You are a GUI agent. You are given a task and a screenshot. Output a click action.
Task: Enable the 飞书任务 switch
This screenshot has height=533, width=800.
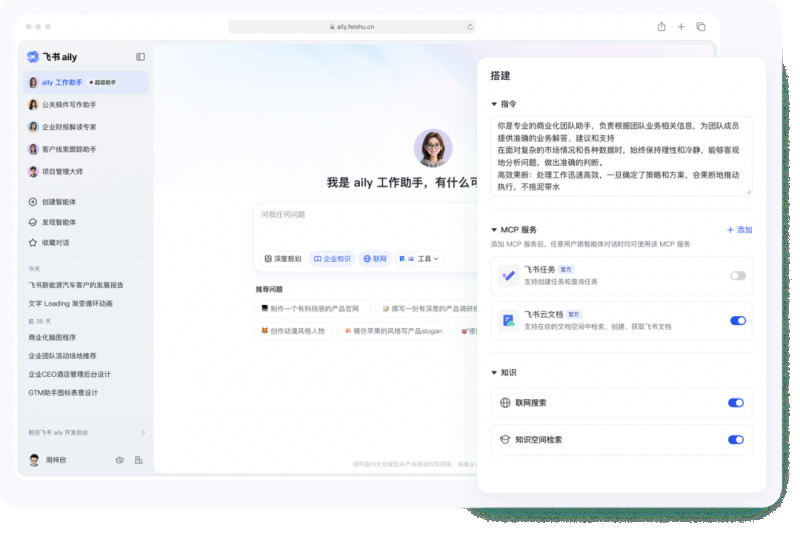pyautogui.click(x=738, y=276)
